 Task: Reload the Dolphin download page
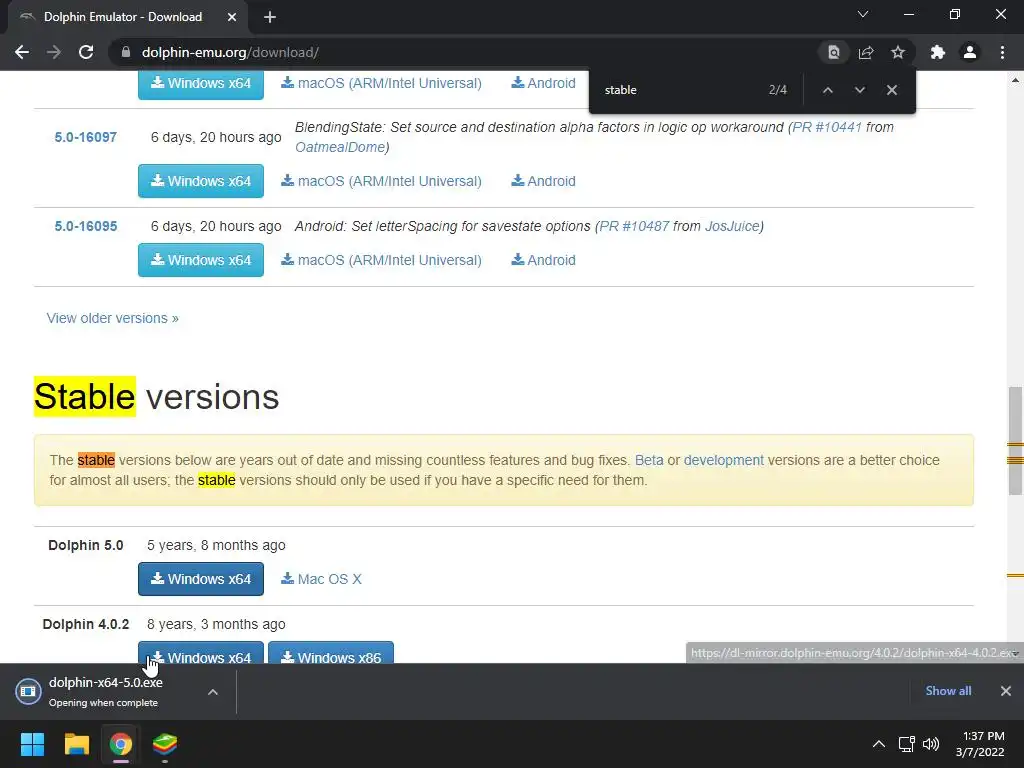tap(86, 52)
